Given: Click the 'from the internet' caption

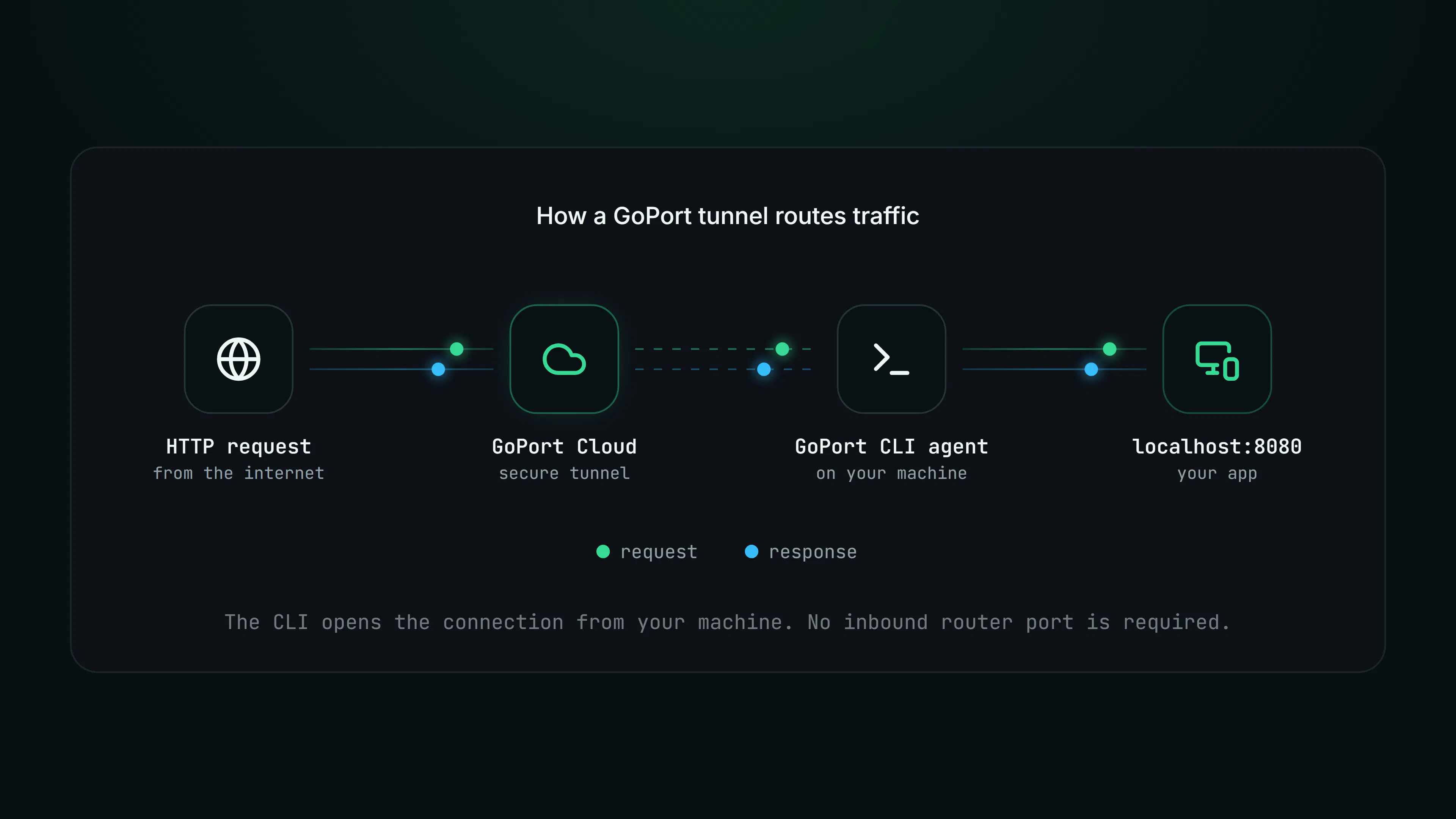Looking at the screenshot, I should click(x=238, y=473).
